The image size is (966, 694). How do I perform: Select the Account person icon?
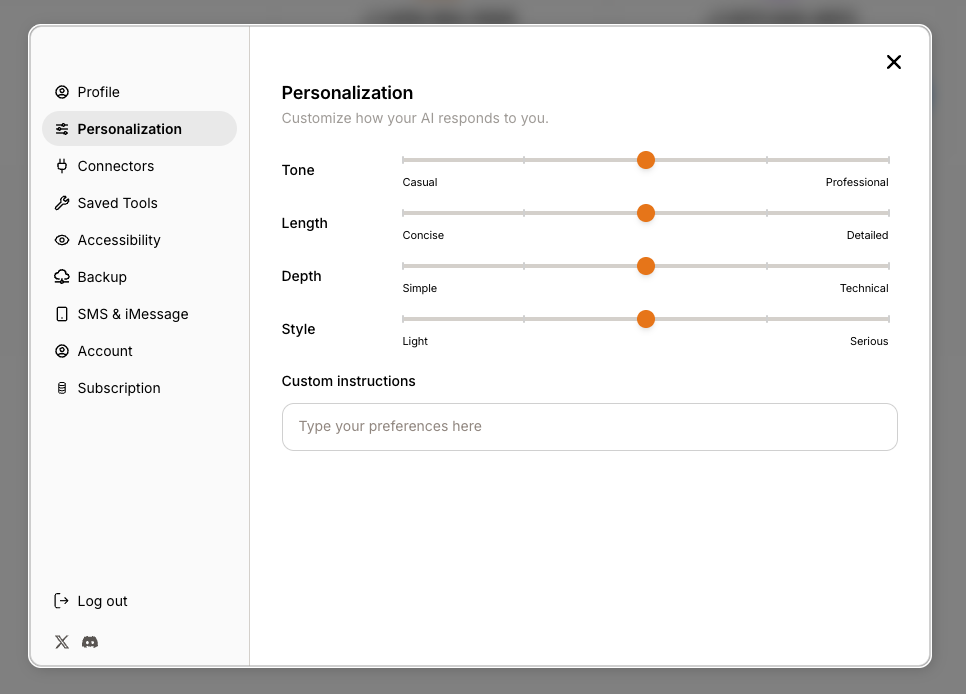coord(62,351)
